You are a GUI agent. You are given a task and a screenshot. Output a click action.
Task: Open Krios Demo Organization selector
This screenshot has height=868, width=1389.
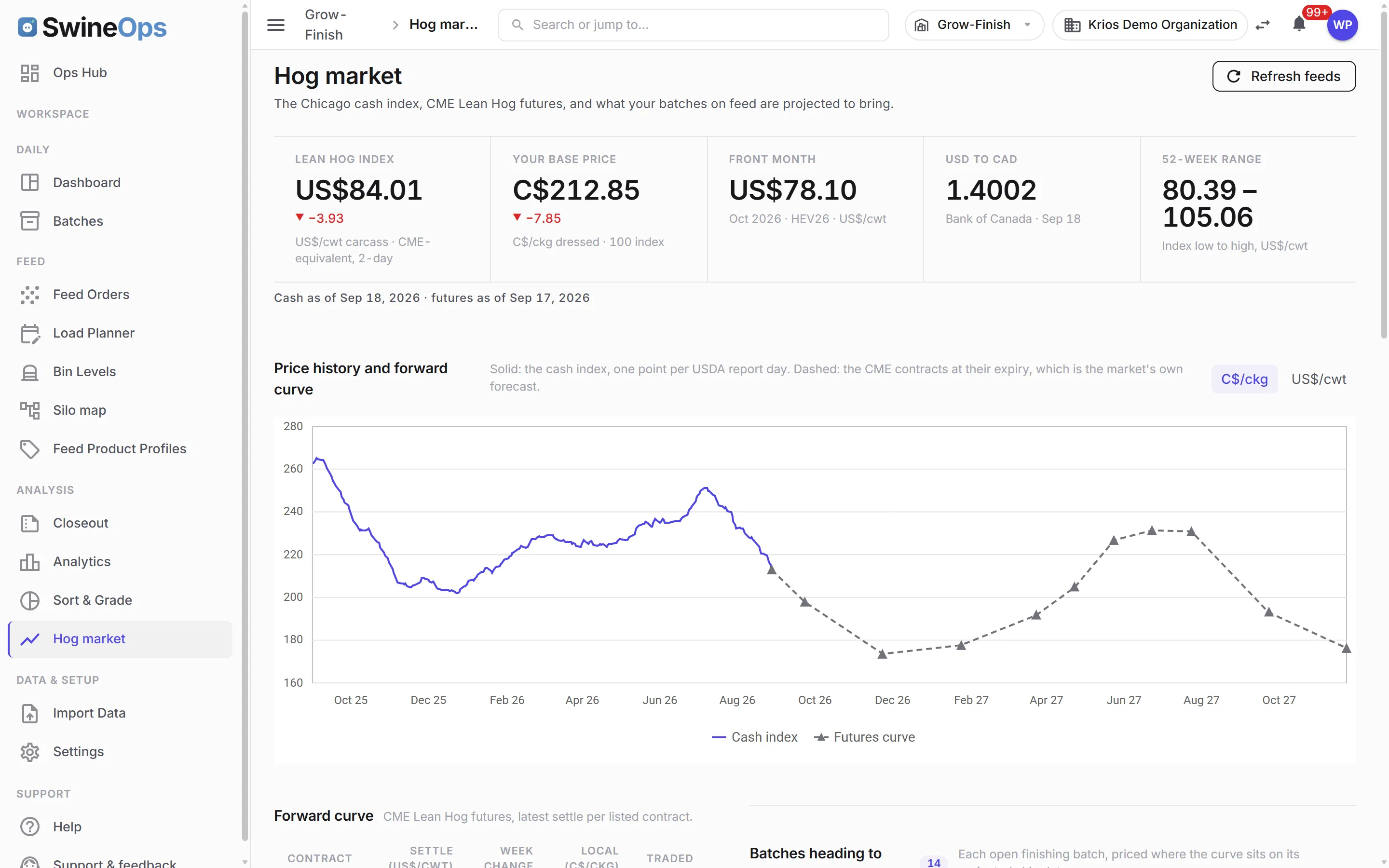pyautogui.click(x=1150, y=25)
